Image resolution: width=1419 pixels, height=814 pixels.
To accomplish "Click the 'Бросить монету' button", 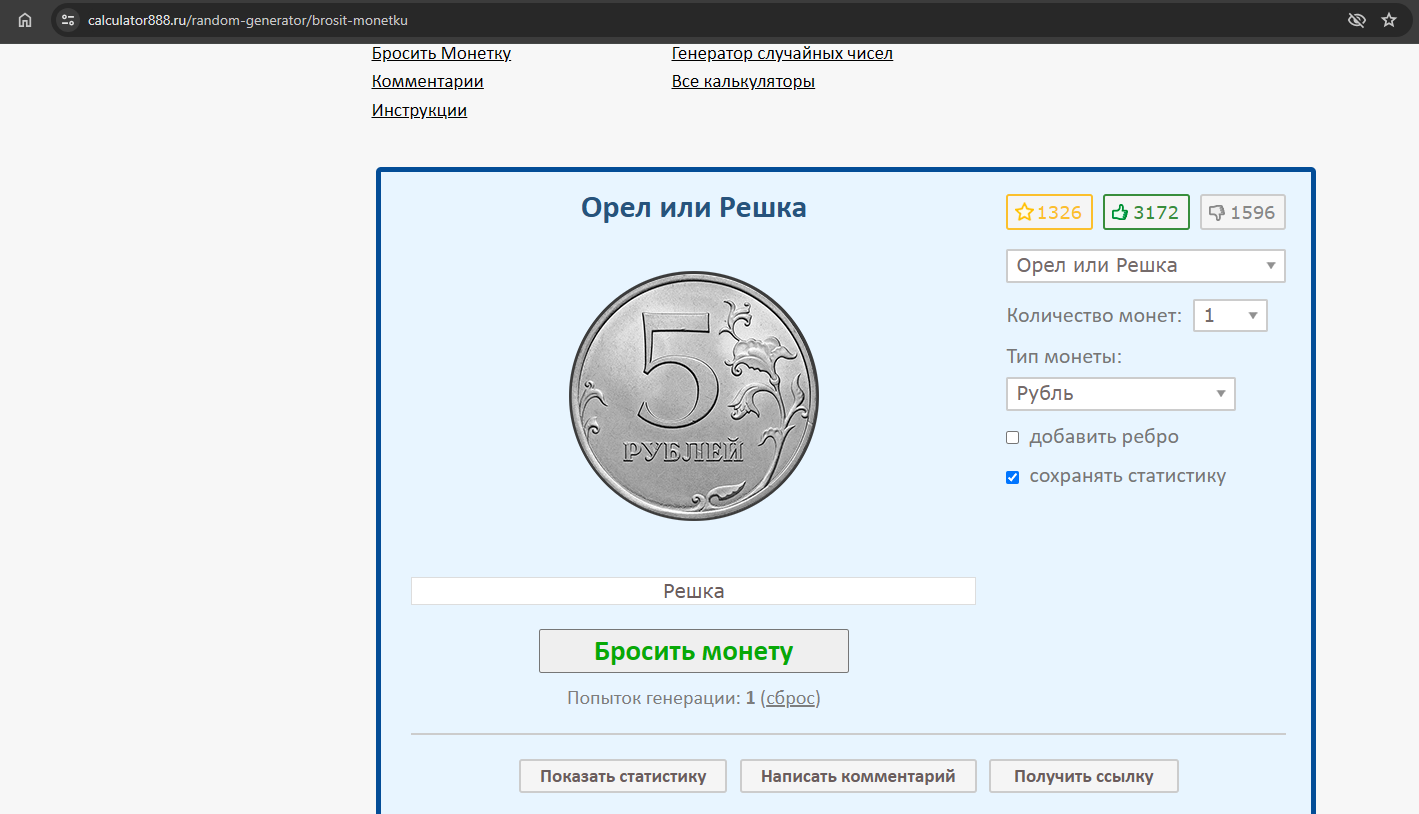I will (x=694, y=651).
